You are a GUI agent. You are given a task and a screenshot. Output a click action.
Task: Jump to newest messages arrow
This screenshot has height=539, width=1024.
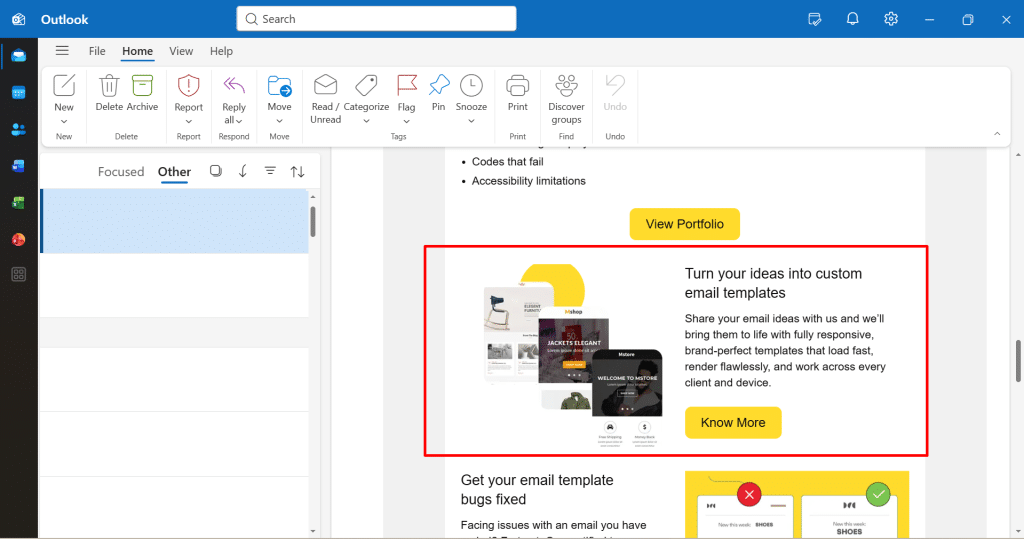243,171
